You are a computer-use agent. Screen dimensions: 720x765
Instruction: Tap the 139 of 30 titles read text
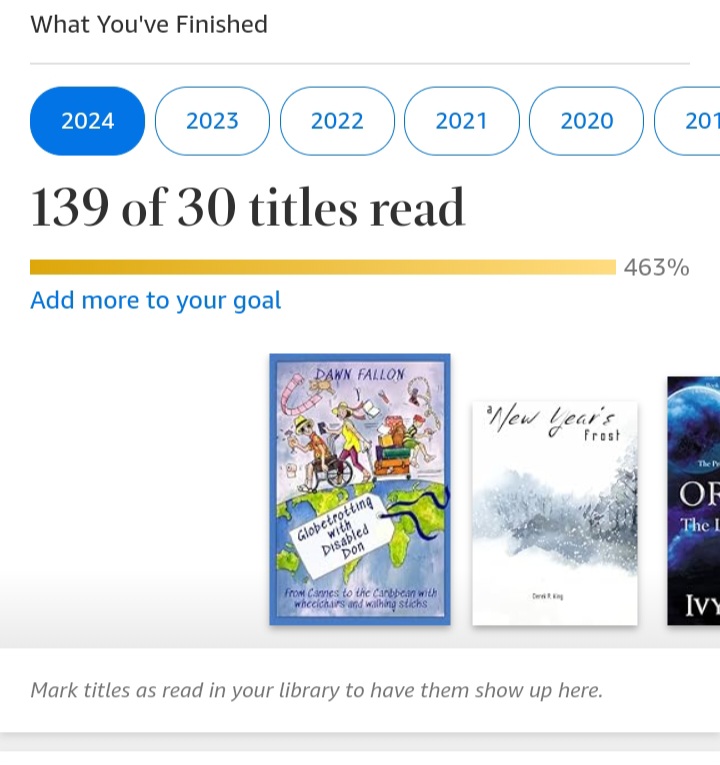coord(248,208)
